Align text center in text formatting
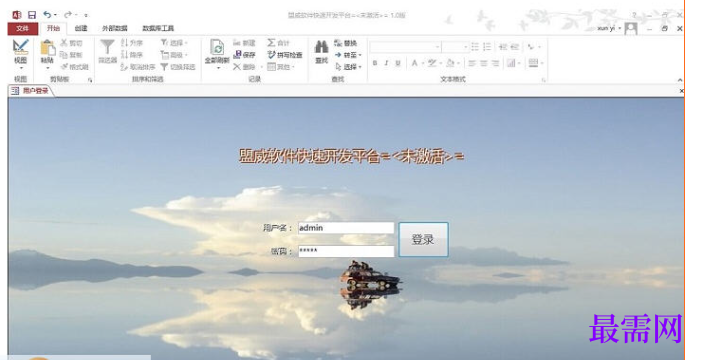 (484, 63)
